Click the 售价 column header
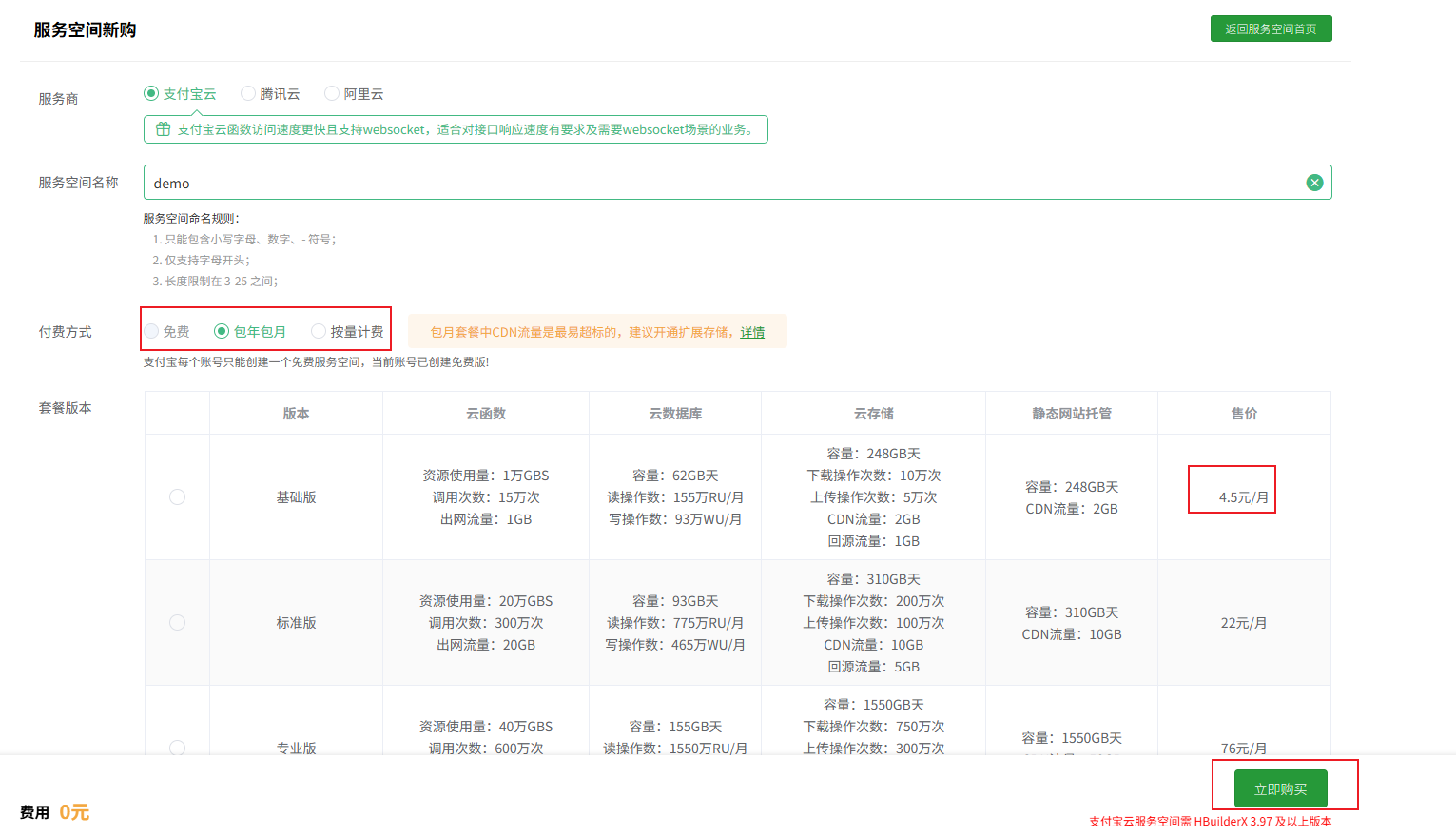This screenshot has height=836, width=1456. click(1244, 413)
